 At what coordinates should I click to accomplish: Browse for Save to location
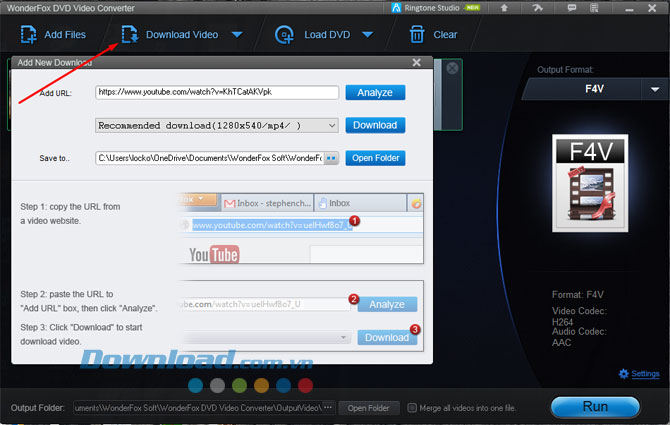click(331, 158)
